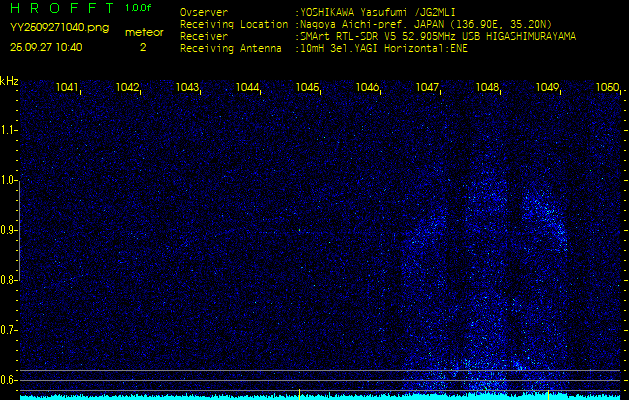Click the 1050 time axis marker

(x=607, y=87)
